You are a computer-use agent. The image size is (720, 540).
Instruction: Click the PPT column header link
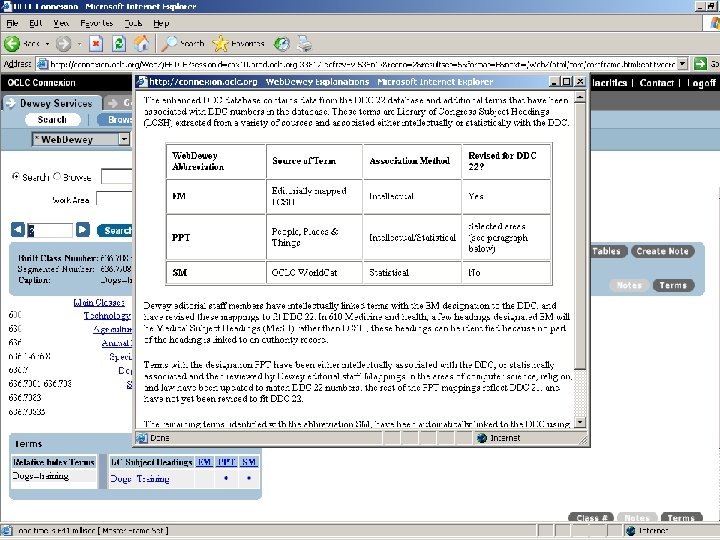click(x=226, y=462)
